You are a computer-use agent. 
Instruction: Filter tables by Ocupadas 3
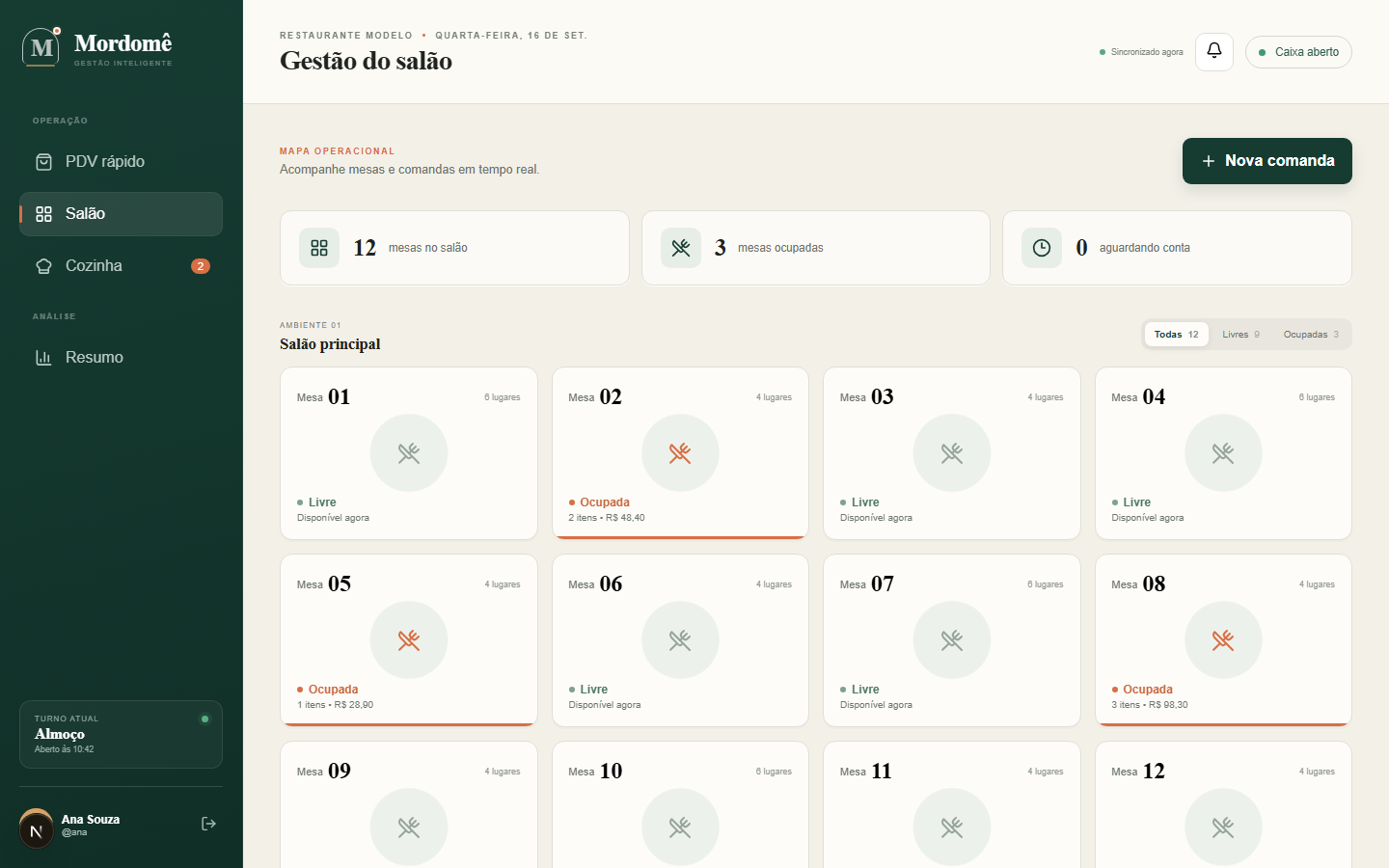click(1311, 335)
